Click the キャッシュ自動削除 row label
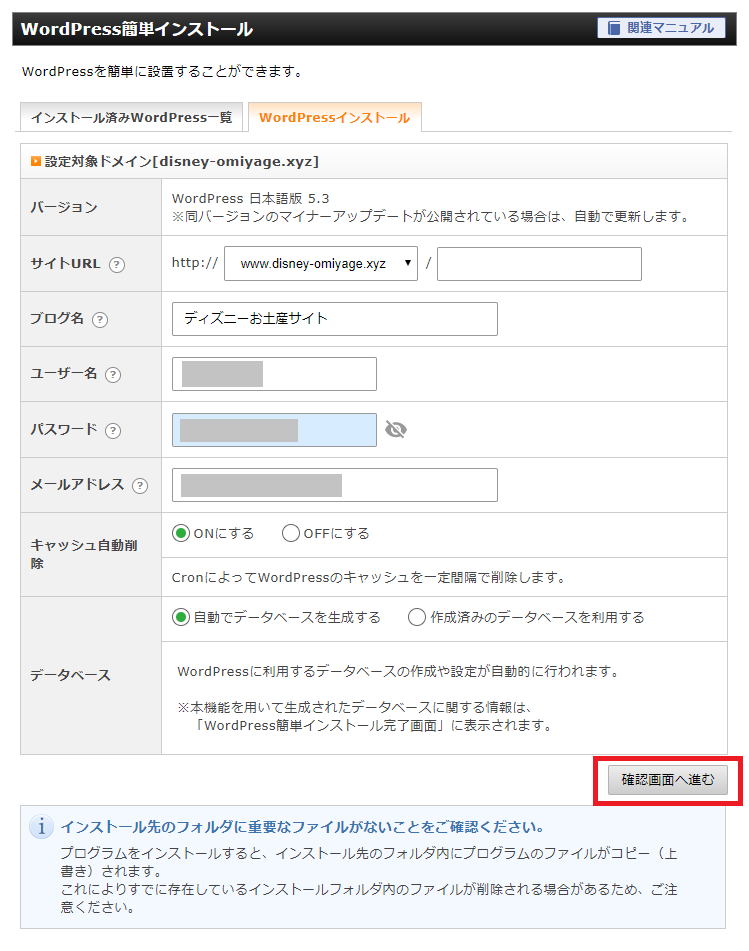Image resolution: width=749 pixels, height=951 pixels. pos(84,554)
